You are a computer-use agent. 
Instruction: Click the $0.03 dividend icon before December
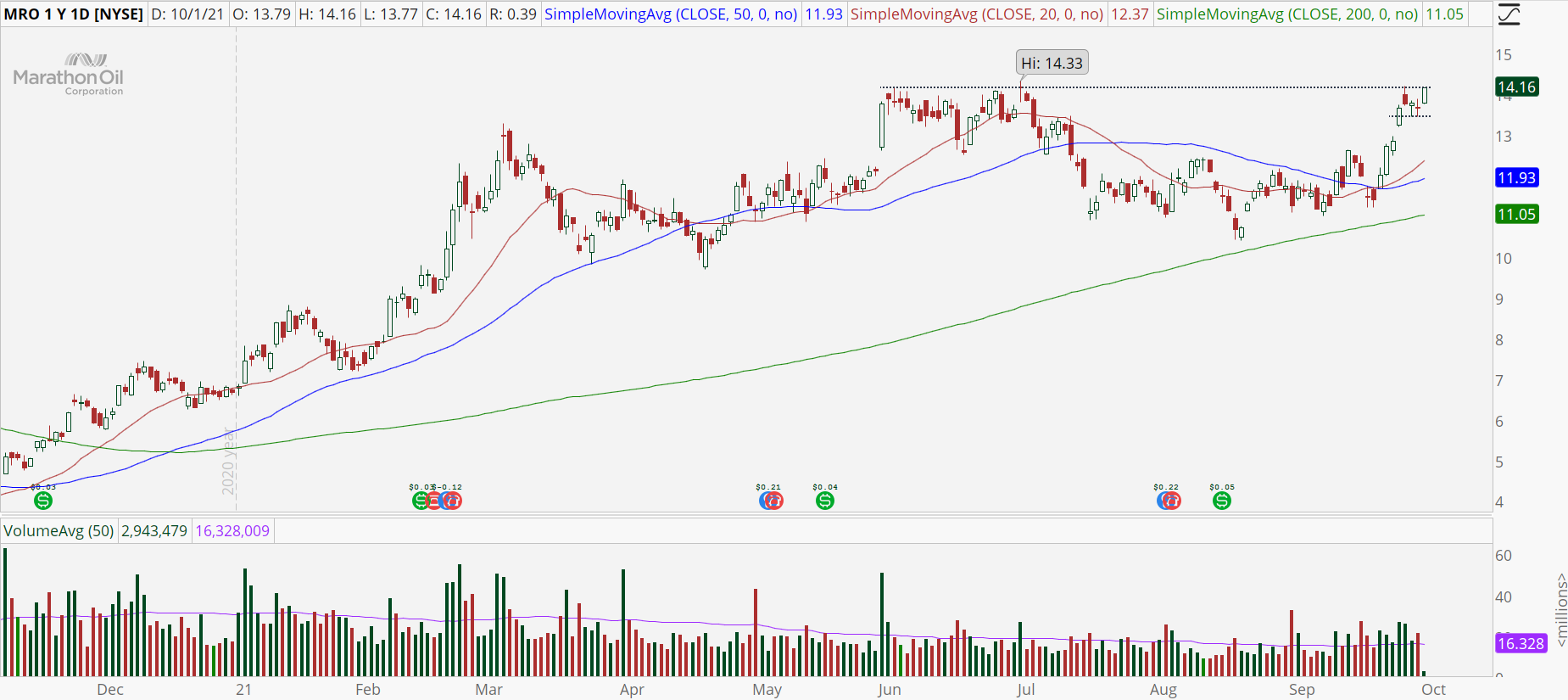click(43, 501)
